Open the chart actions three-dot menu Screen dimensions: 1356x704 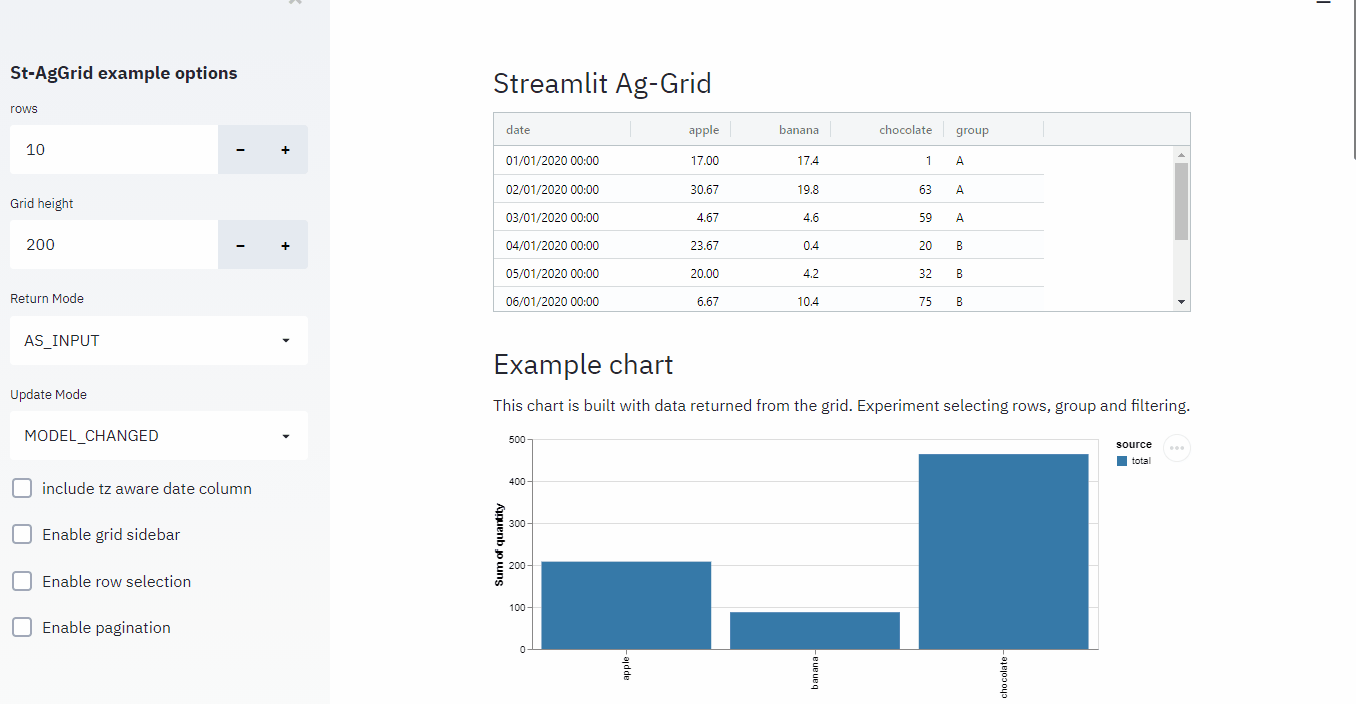(x=1177, y=448)
